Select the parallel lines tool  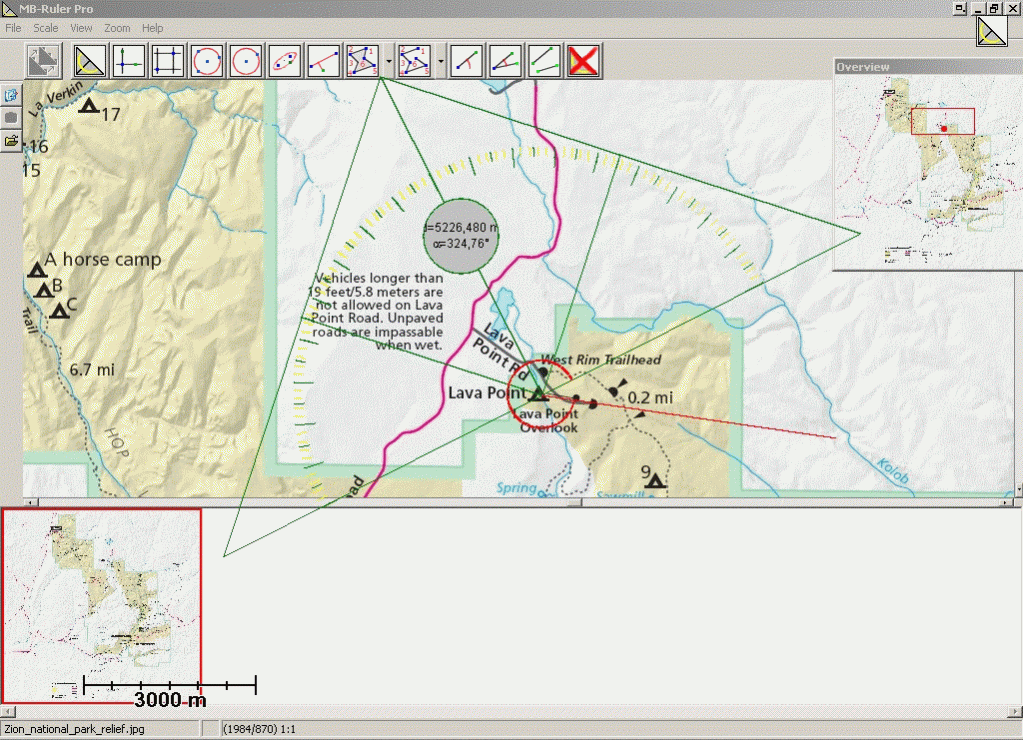click(545, 61)
